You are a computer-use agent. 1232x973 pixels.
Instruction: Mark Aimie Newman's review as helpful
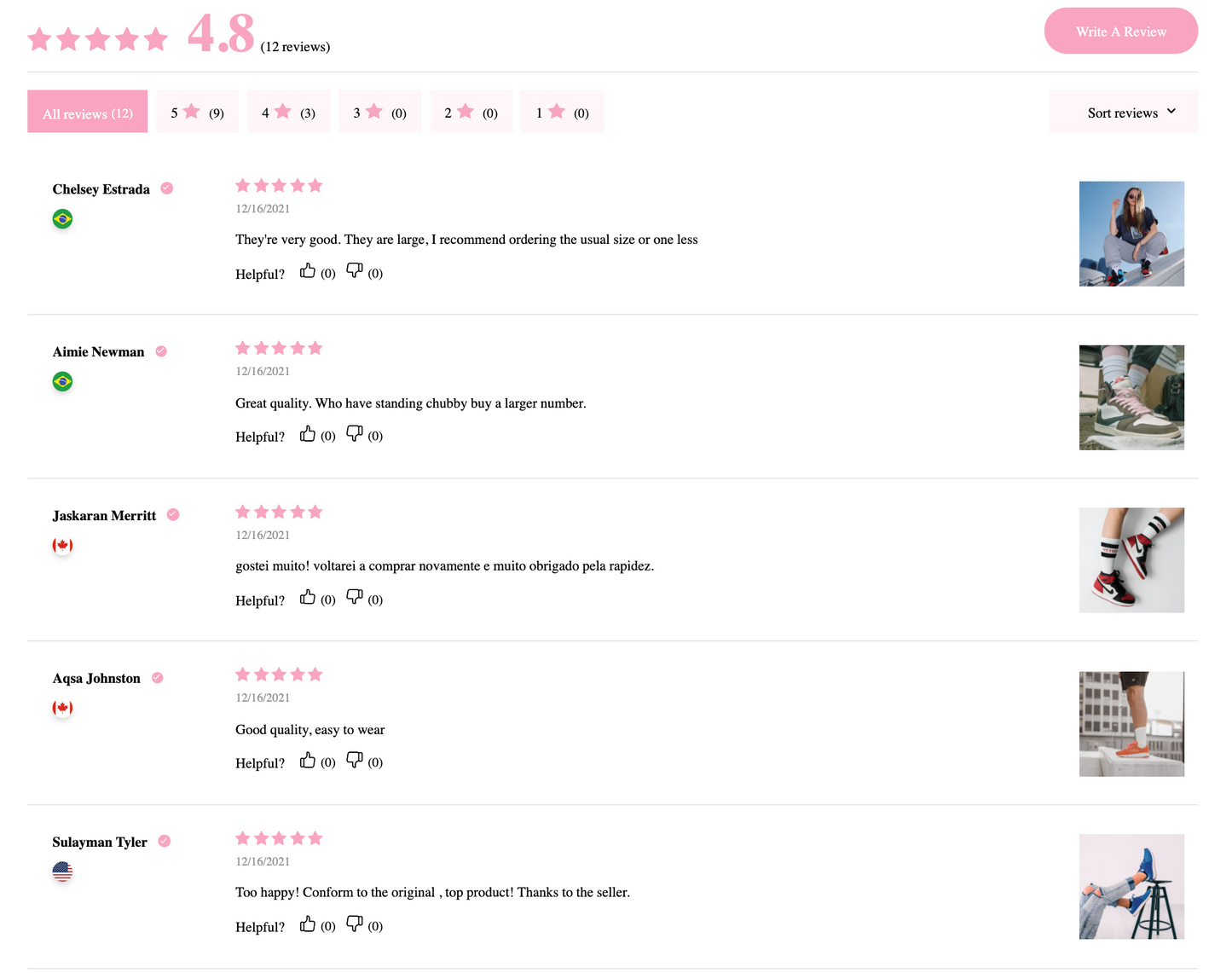coord(308,434)
